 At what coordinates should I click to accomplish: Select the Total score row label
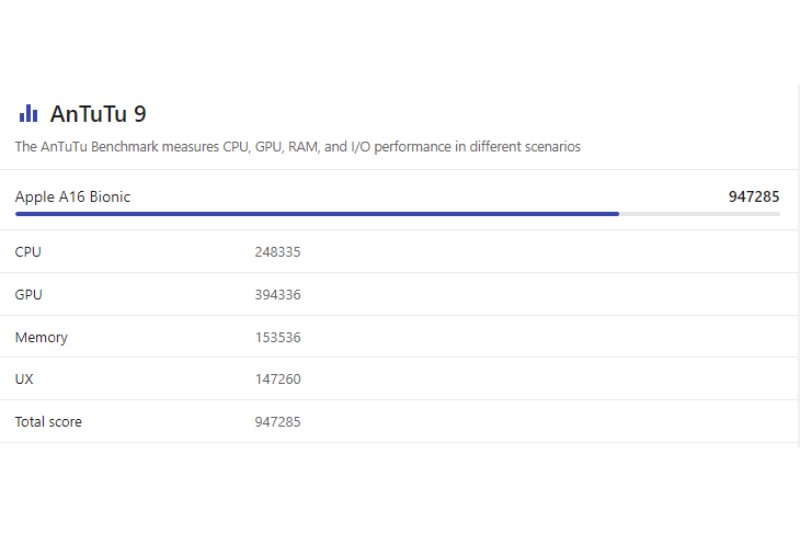click(x=48, y=422)
